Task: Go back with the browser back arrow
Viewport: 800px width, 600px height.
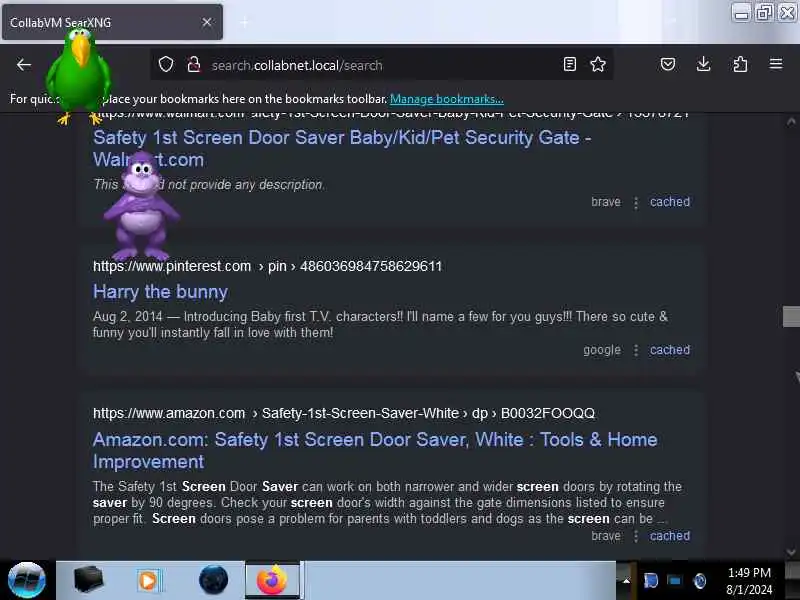Action: coord(24,65)
